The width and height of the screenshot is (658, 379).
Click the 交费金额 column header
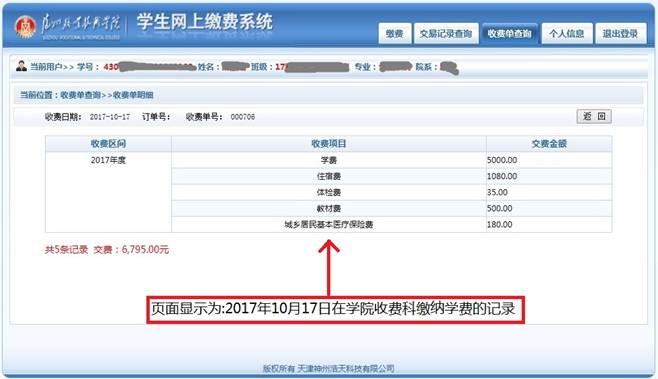click(x=549, y=144)
